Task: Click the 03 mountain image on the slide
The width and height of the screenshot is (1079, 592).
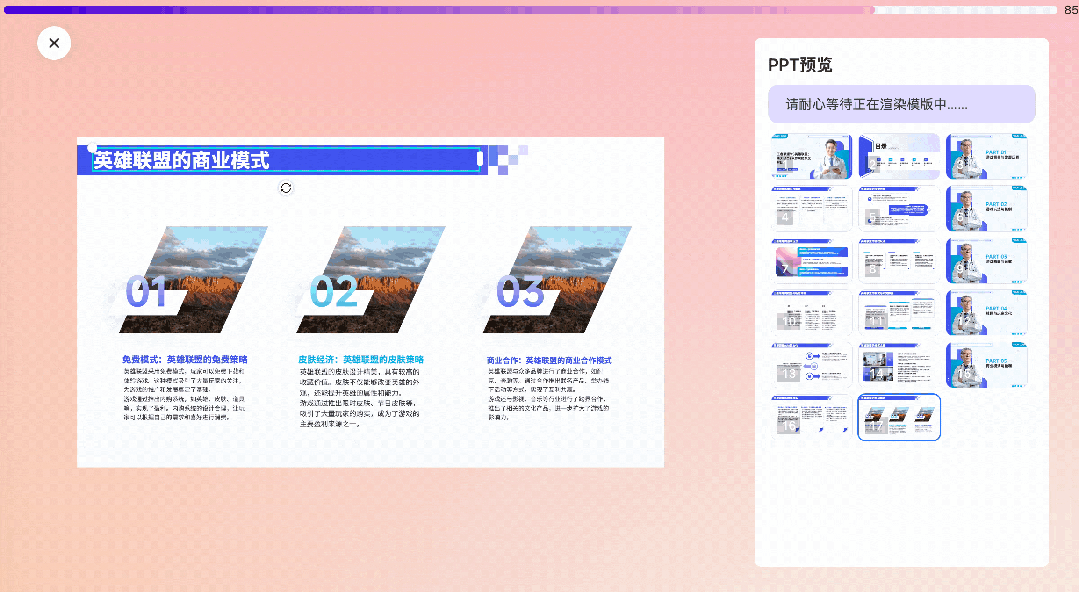Action: (x=557, y=279)
